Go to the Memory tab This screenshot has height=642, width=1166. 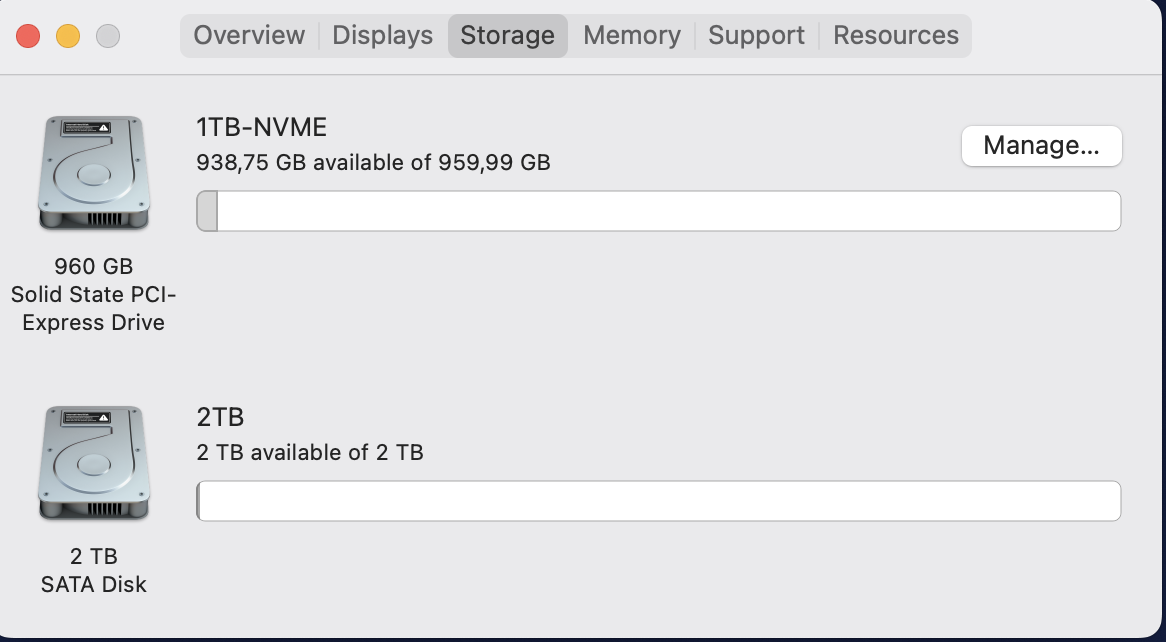pyautogui.click(x=632, y=35)
